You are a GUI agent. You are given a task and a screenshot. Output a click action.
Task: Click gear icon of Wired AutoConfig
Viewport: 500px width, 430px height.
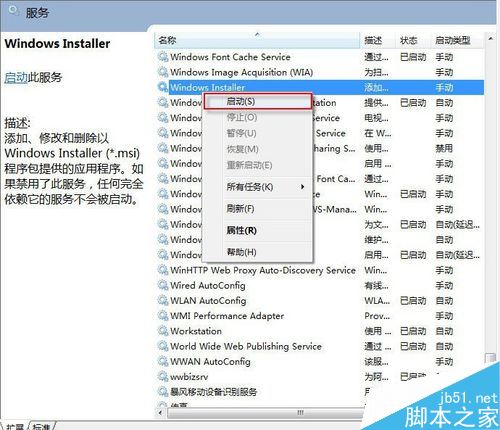(x=163, y=285)
